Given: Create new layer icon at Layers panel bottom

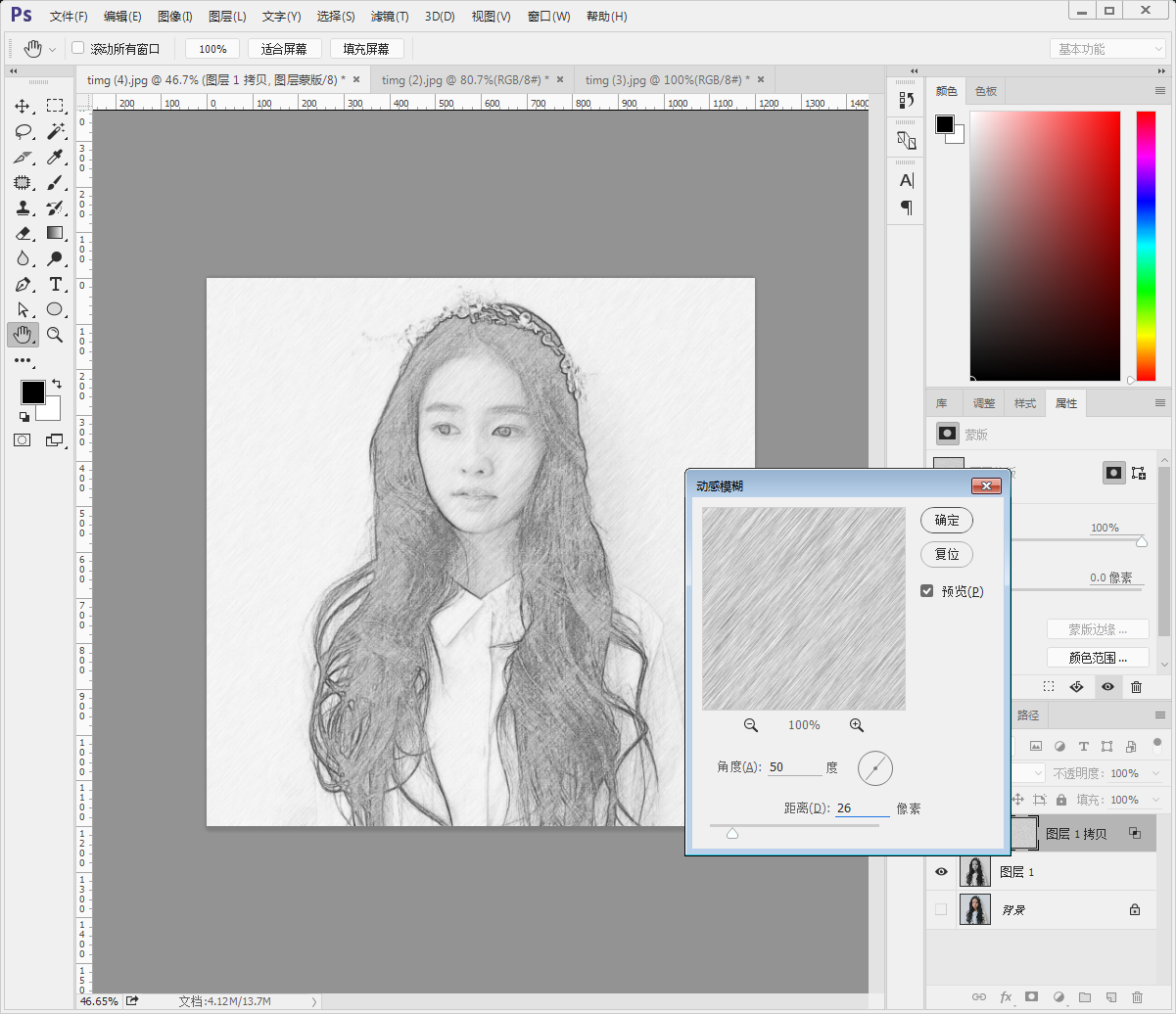Looking at the screenshot, I should click(1110, 996).
